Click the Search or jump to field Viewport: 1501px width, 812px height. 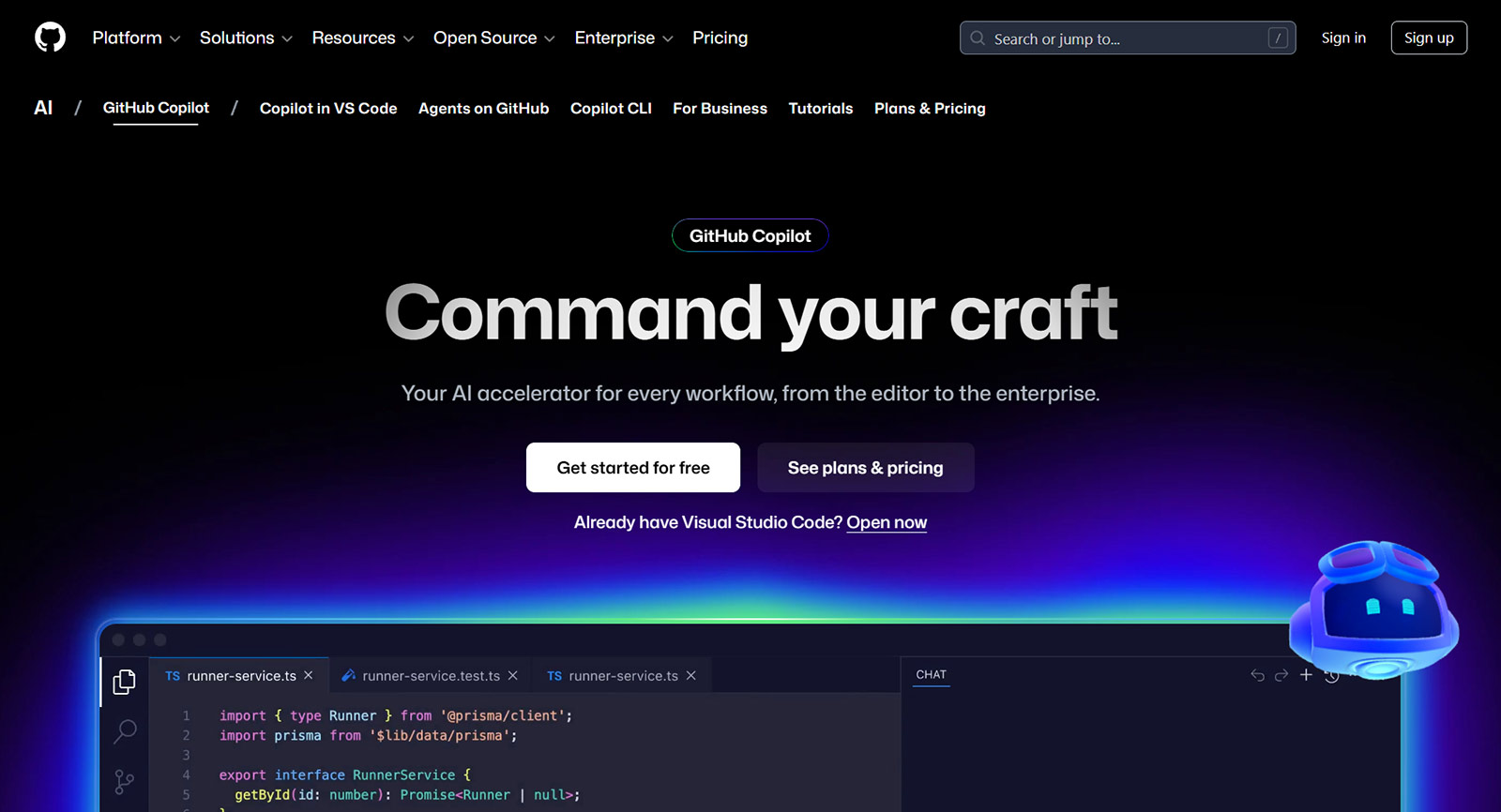coord(1128,38)
